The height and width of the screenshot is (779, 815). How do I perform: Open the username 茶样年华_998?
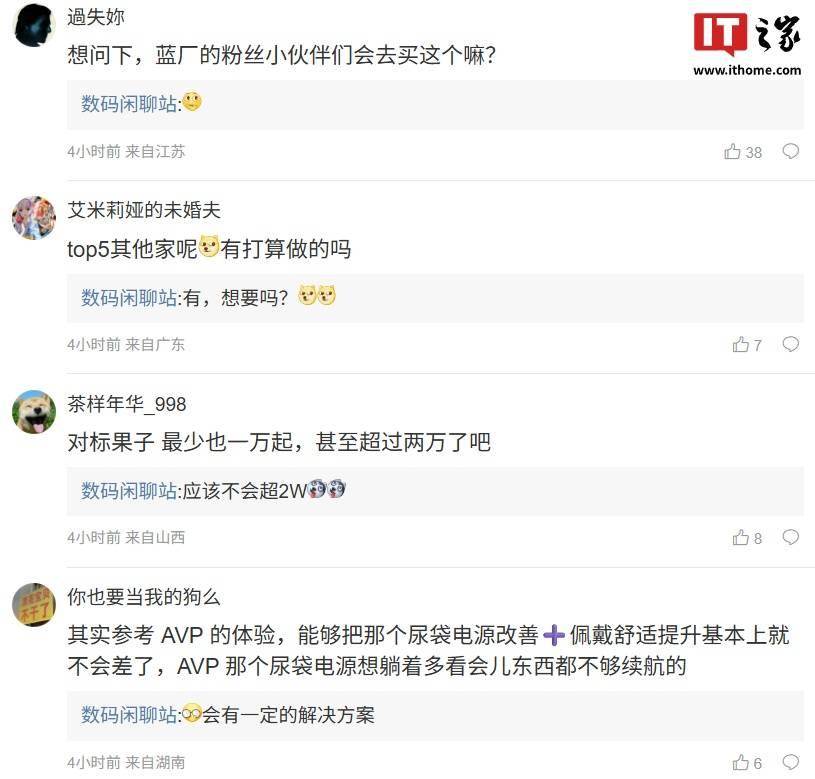[127, 404]
